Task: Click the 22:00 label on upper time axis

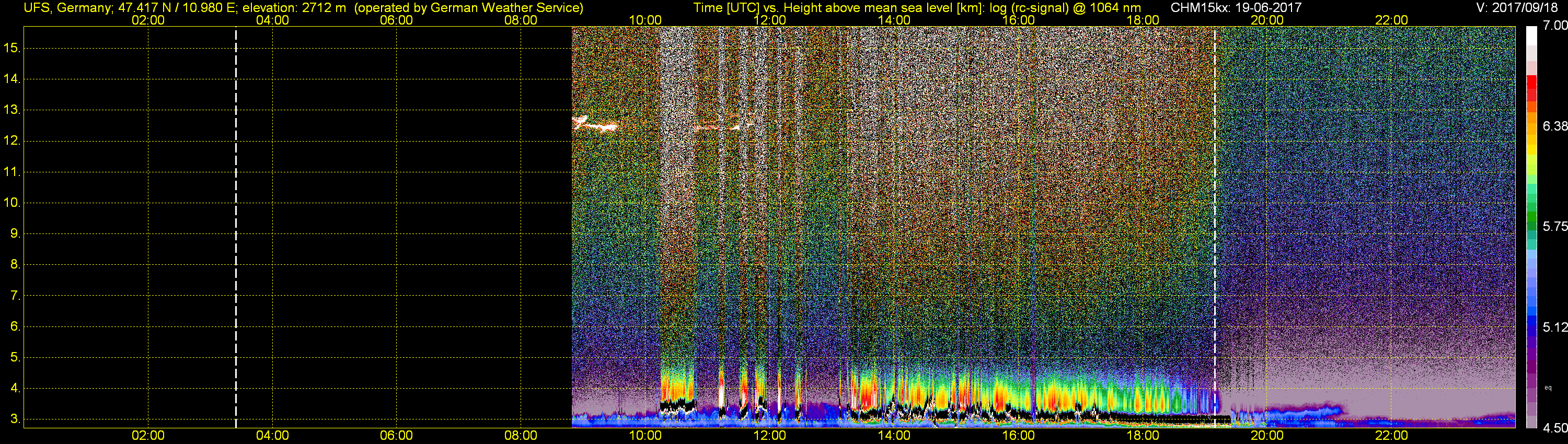Action: (x=1391, y=20)
